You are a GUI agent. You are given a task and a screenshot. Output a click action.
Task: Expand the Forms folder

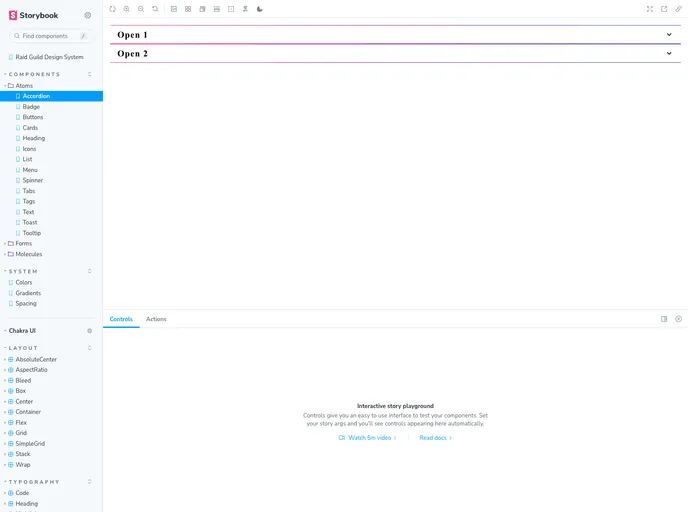[x=19, y=243]
